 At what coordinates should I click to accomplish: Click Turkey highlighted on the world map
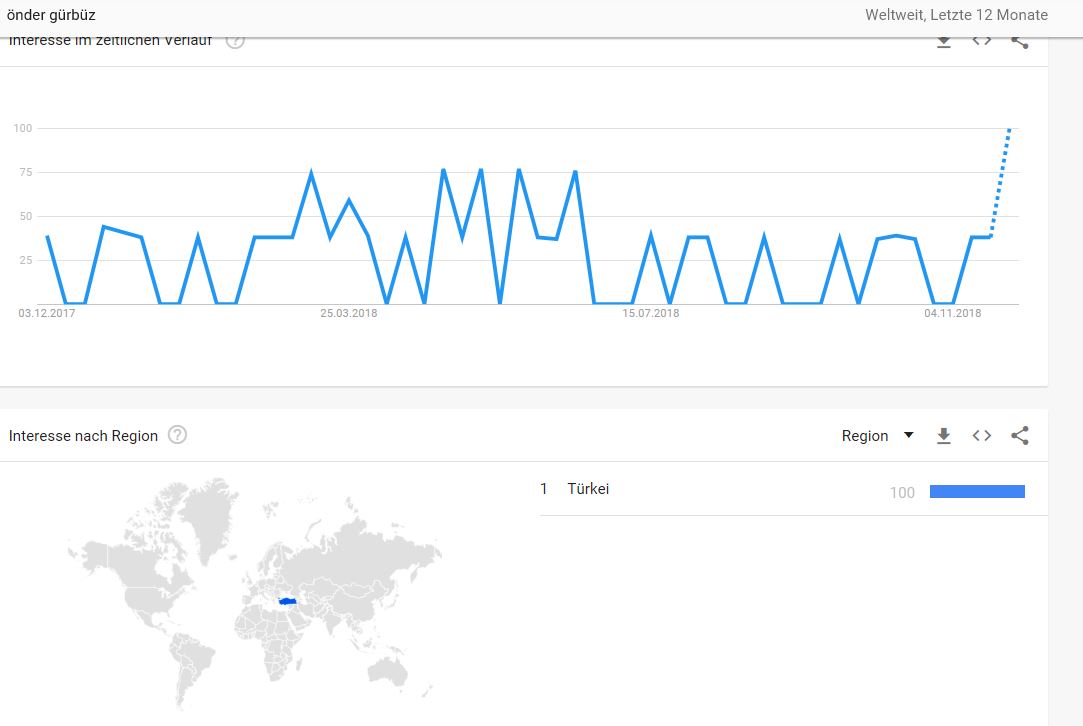tap(288, 601)
